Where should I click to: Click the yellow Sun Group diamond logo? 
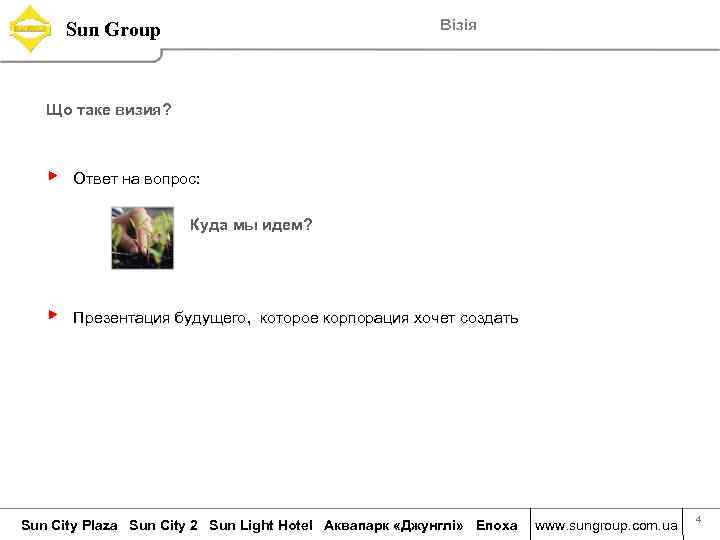pos(30,29)
